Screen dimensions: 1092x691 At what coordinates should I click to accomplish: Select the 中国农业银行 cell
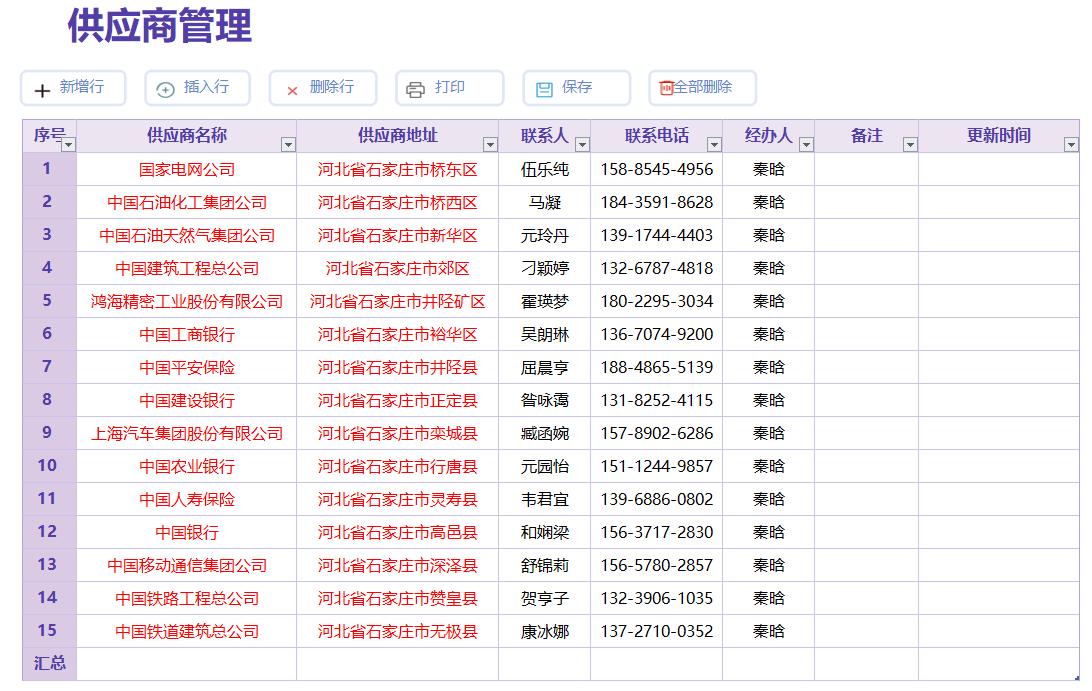(x=187, y=466)
